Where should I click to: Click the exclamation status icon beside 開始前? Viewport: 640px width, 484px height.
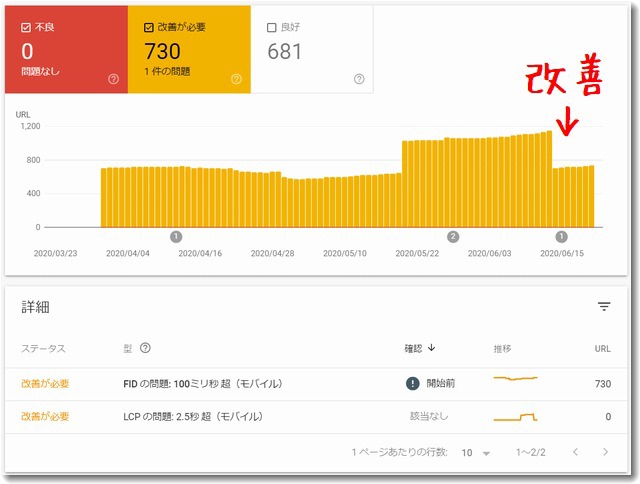point(412,383)
